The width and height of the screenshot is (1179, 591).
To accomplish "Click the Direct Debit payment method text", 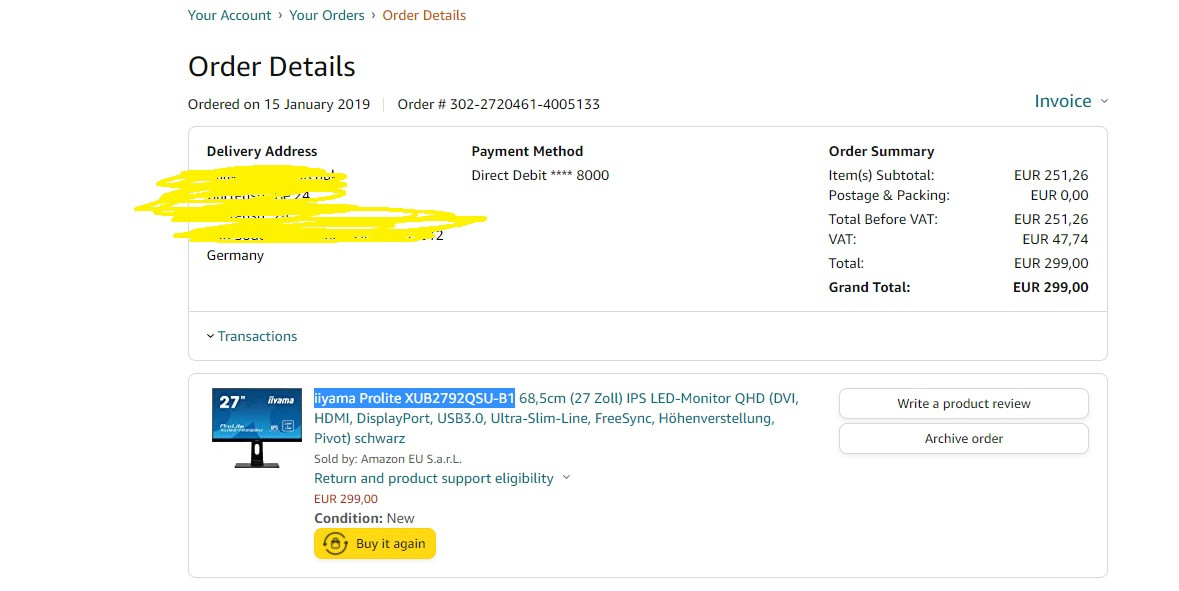I will tap(540, 175).
